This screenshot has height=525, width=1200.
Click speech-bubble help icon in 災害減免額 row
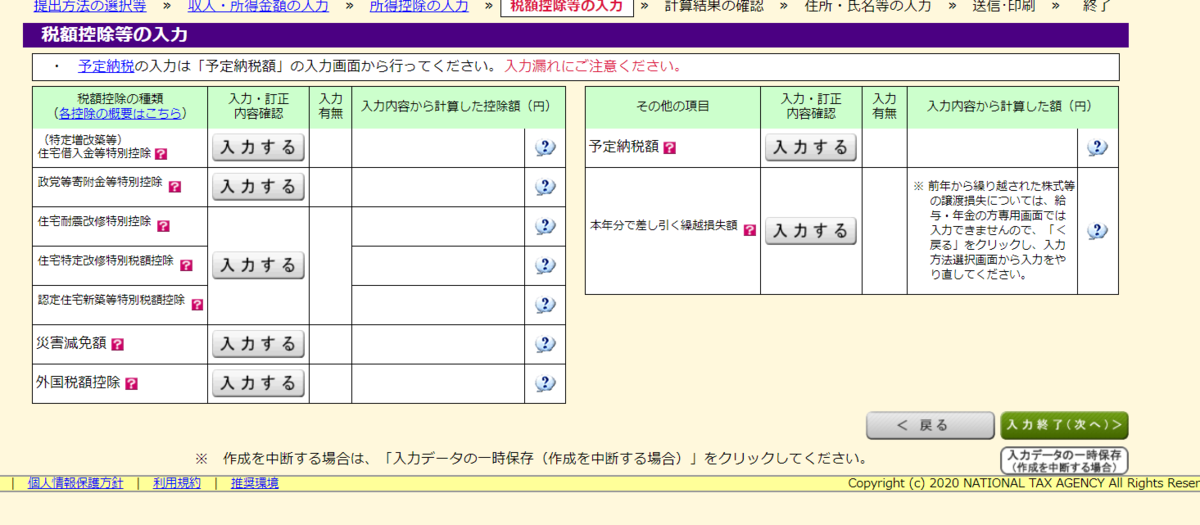(x=545, y=344)
